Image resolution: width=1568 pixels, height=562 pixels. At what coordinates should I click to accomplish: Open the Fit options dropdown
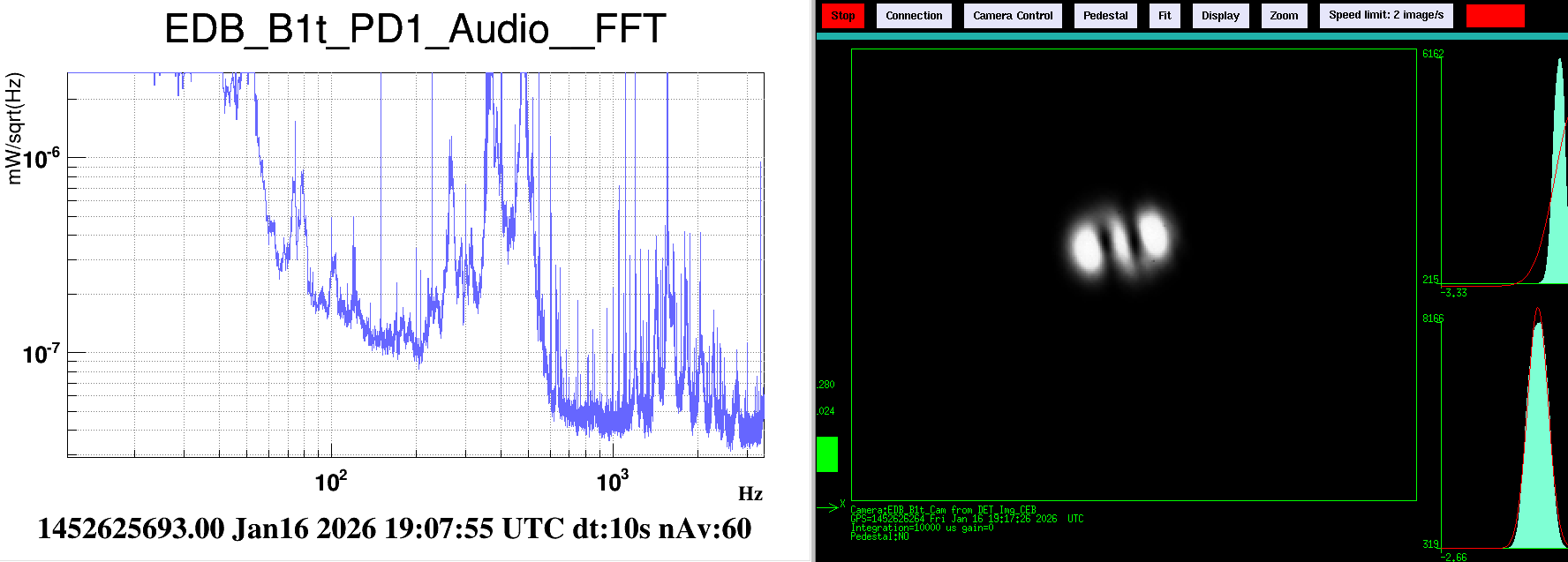coord(1165,16)
